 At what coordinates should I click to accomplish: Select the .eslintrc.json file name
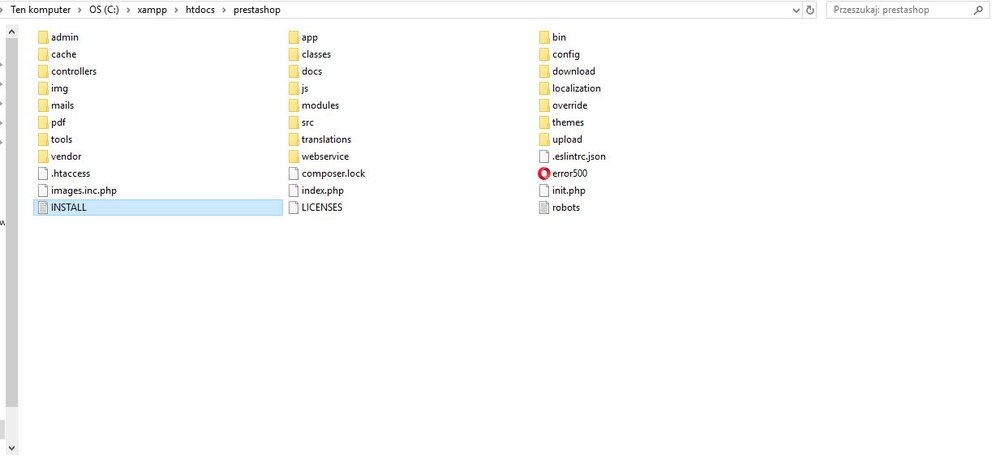pyautogui.click(x=579, y=156)
